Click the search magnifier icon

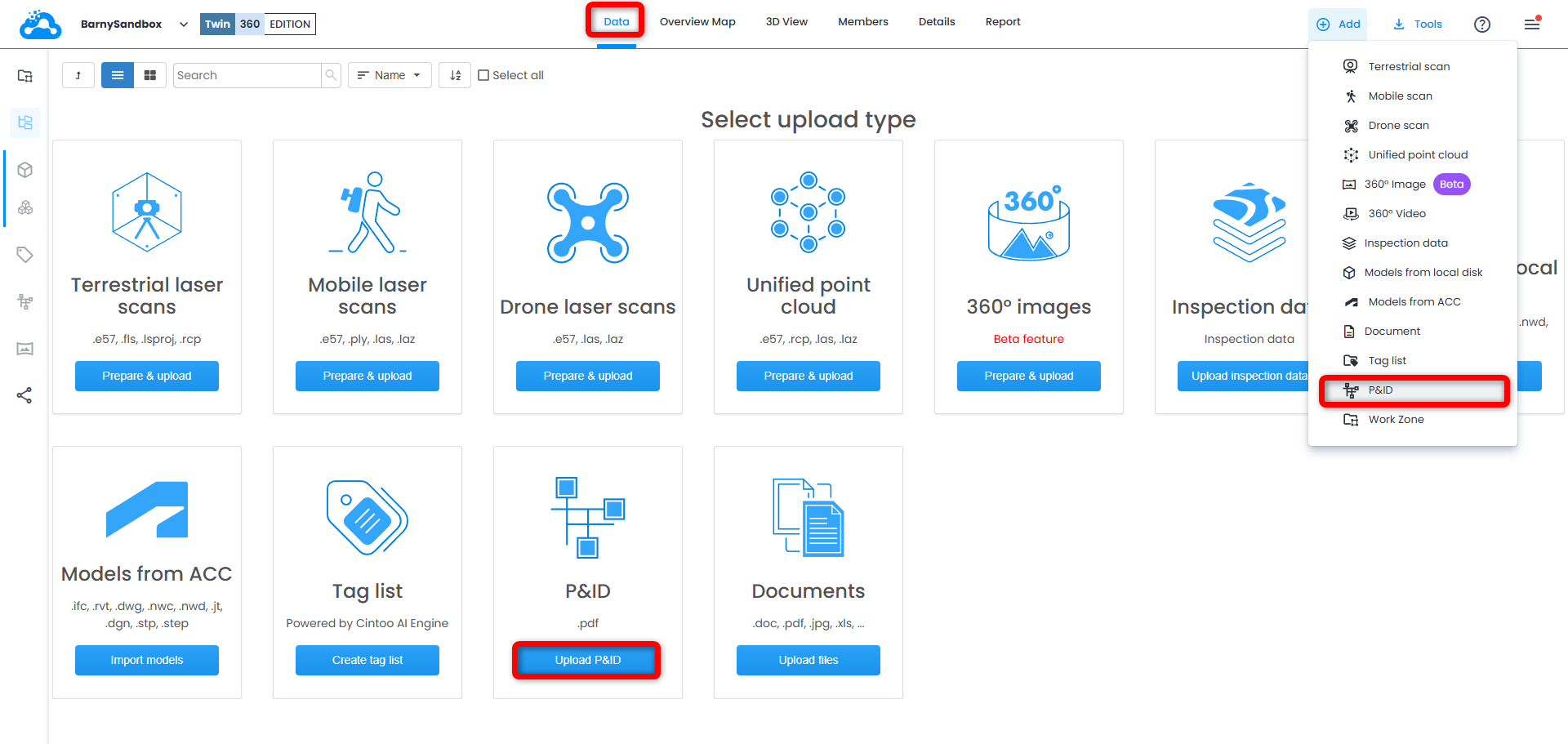[x=331, y=75]
